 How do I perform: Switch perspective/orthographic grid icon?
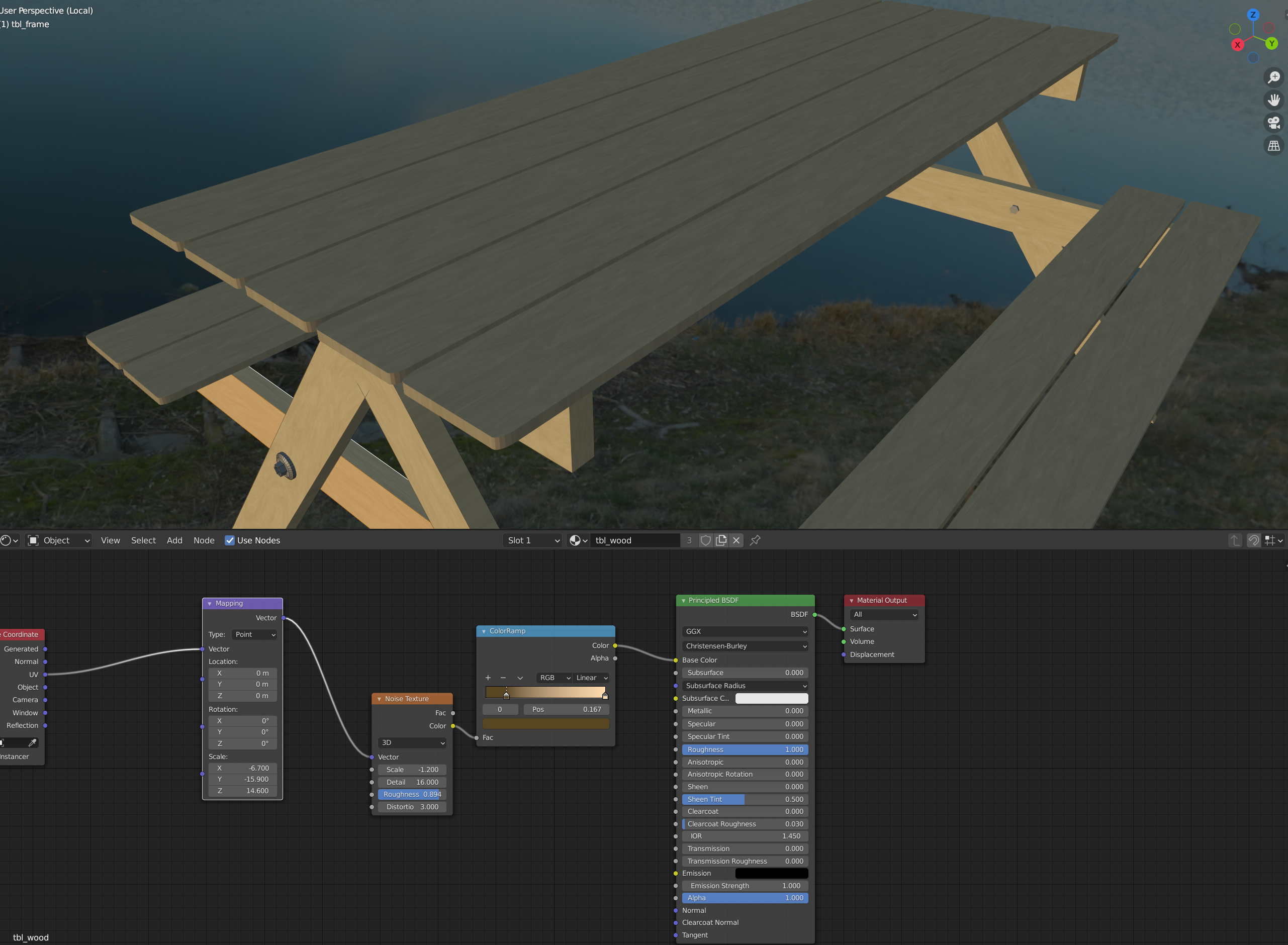[x=1274, y=146]
